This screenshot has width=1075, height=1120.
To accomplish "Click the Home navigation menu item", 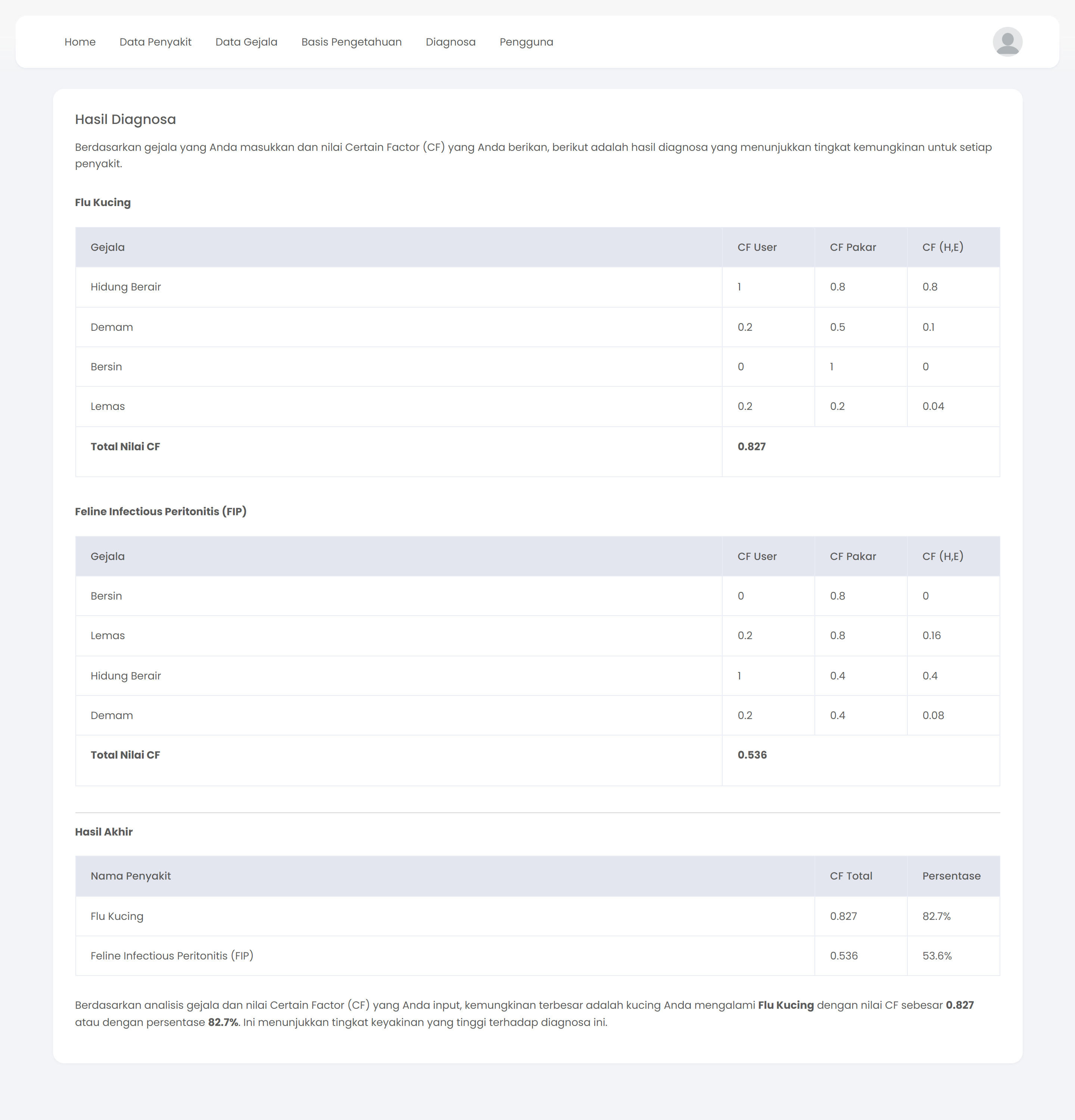I will point(79,41).
